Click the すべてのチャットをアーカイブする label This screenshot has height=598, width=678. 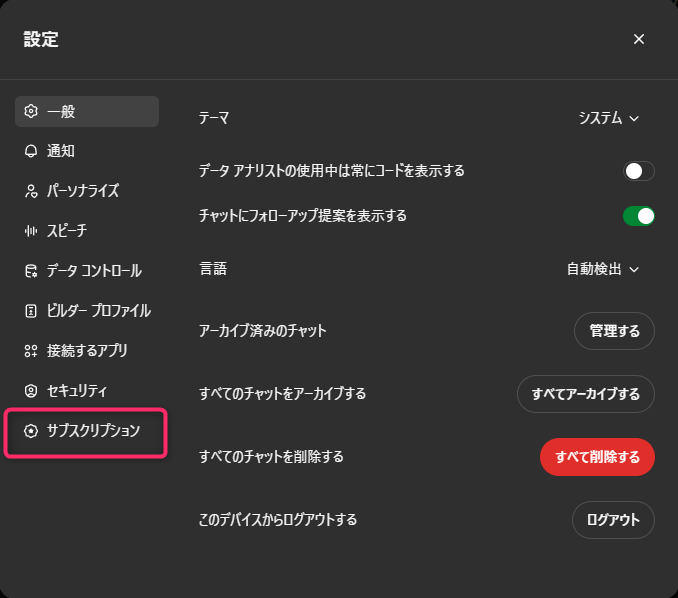click(282, 394)
